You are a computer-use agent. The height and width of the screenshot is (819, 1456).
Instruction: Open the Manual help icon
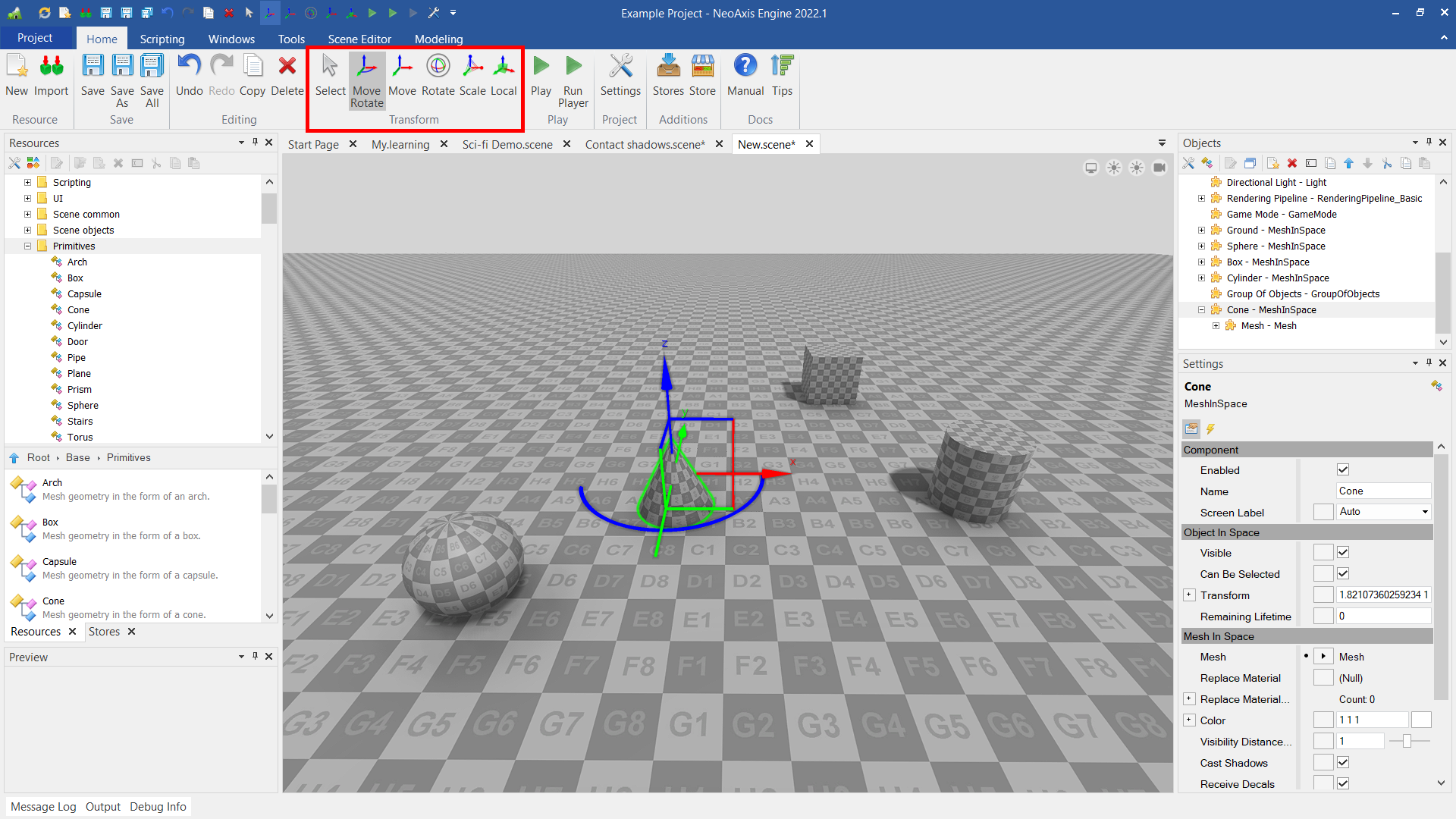tap(745, 75)
